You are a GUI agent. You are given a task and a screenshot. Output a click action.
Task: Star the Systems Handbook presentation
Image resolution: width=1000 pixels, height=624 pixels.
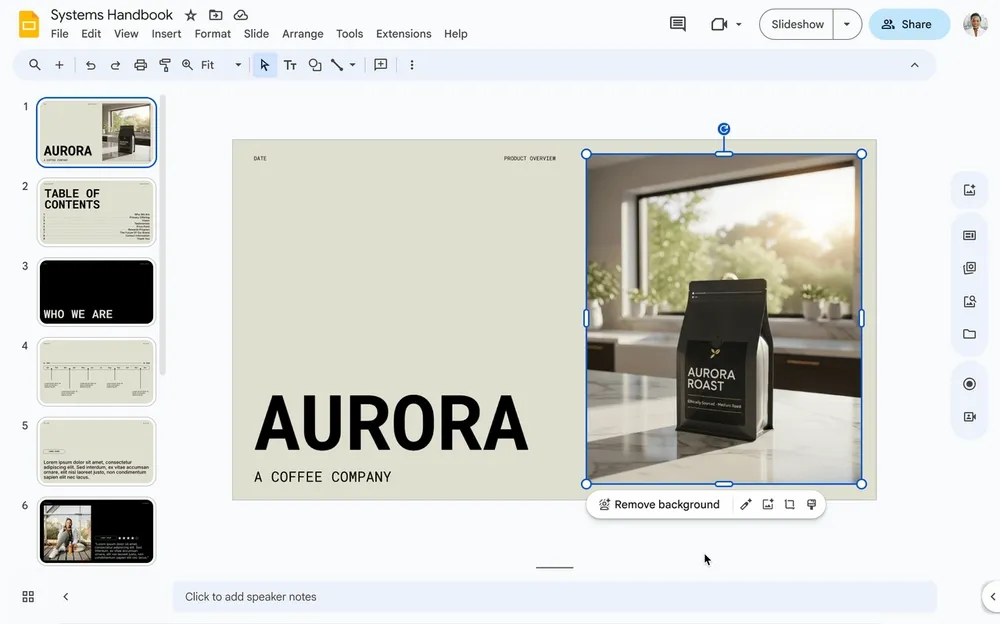[190, 15]
